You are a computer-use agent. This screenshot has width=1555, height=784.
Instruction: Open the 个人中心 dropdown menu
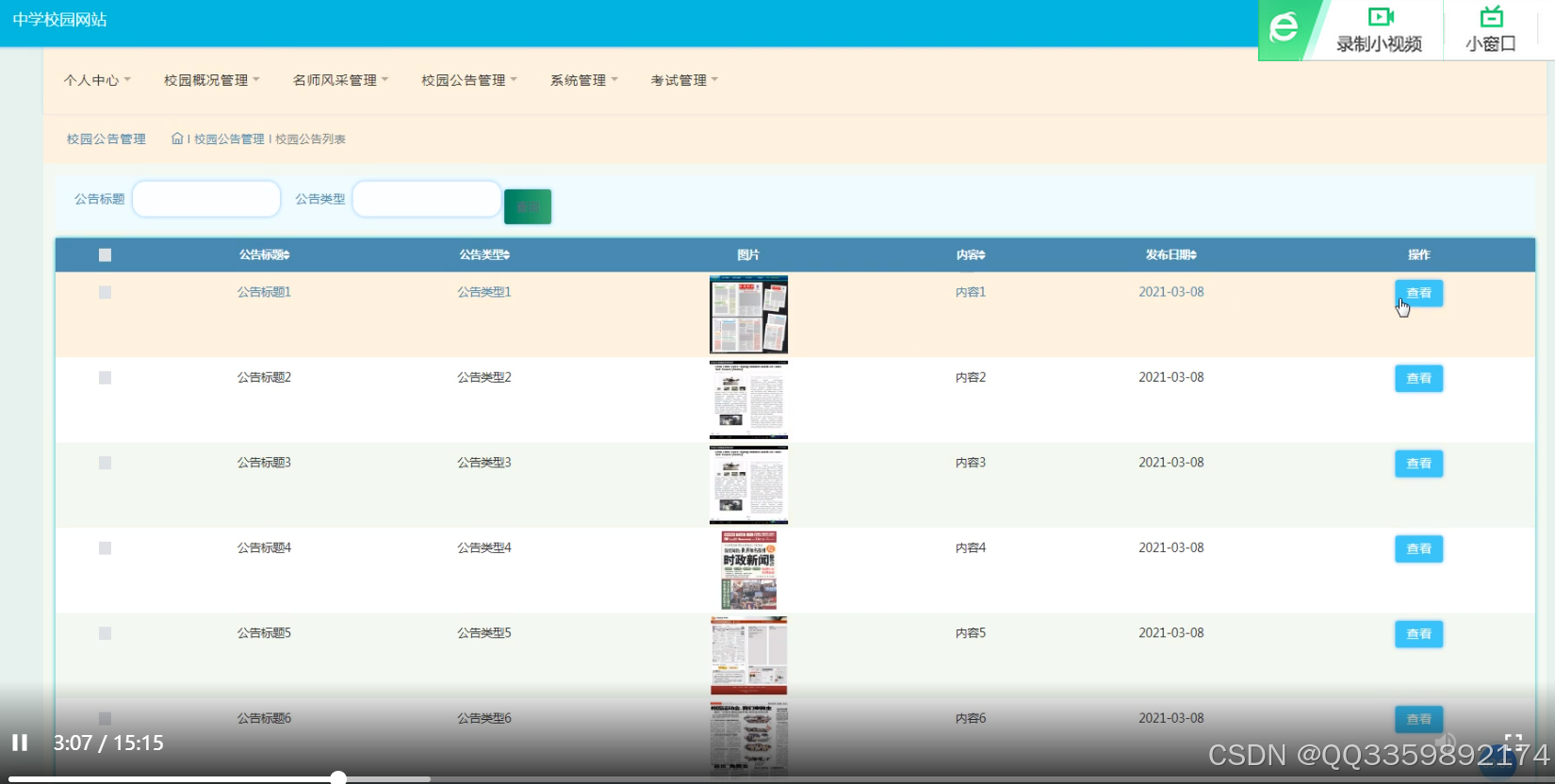97,80
